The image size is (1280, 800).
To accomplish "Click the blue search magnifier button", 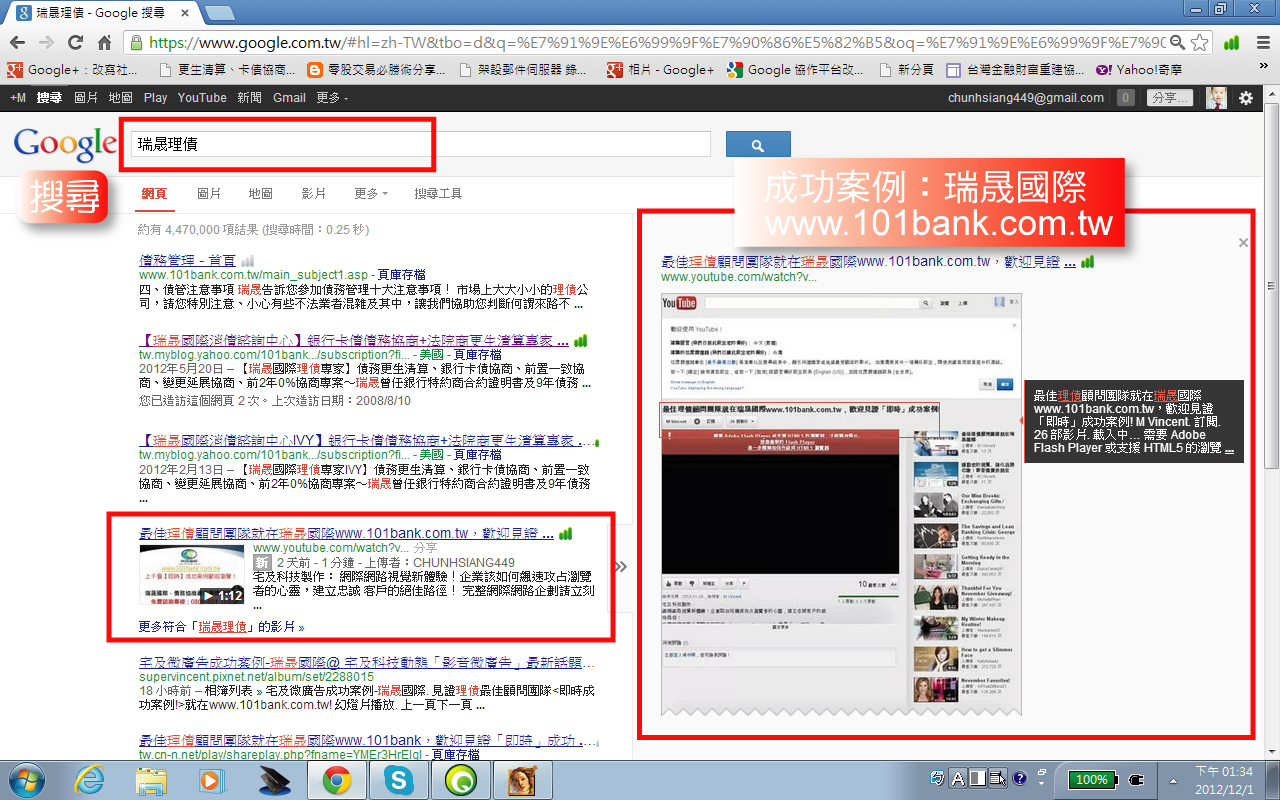I will pos(758,145).
